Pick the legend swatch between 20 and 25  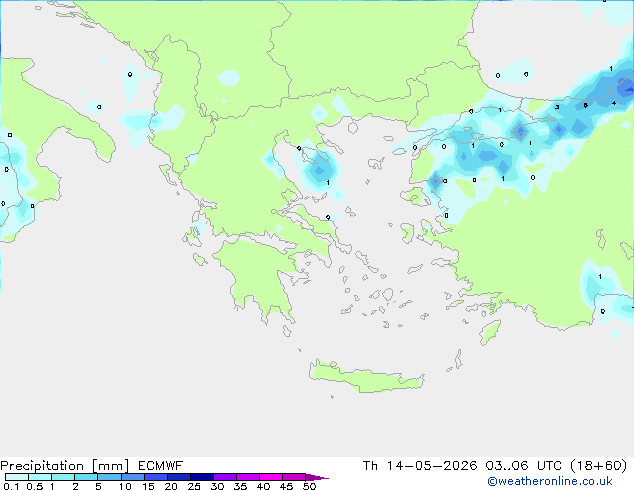pyautogui.click(x=178, y=477)
